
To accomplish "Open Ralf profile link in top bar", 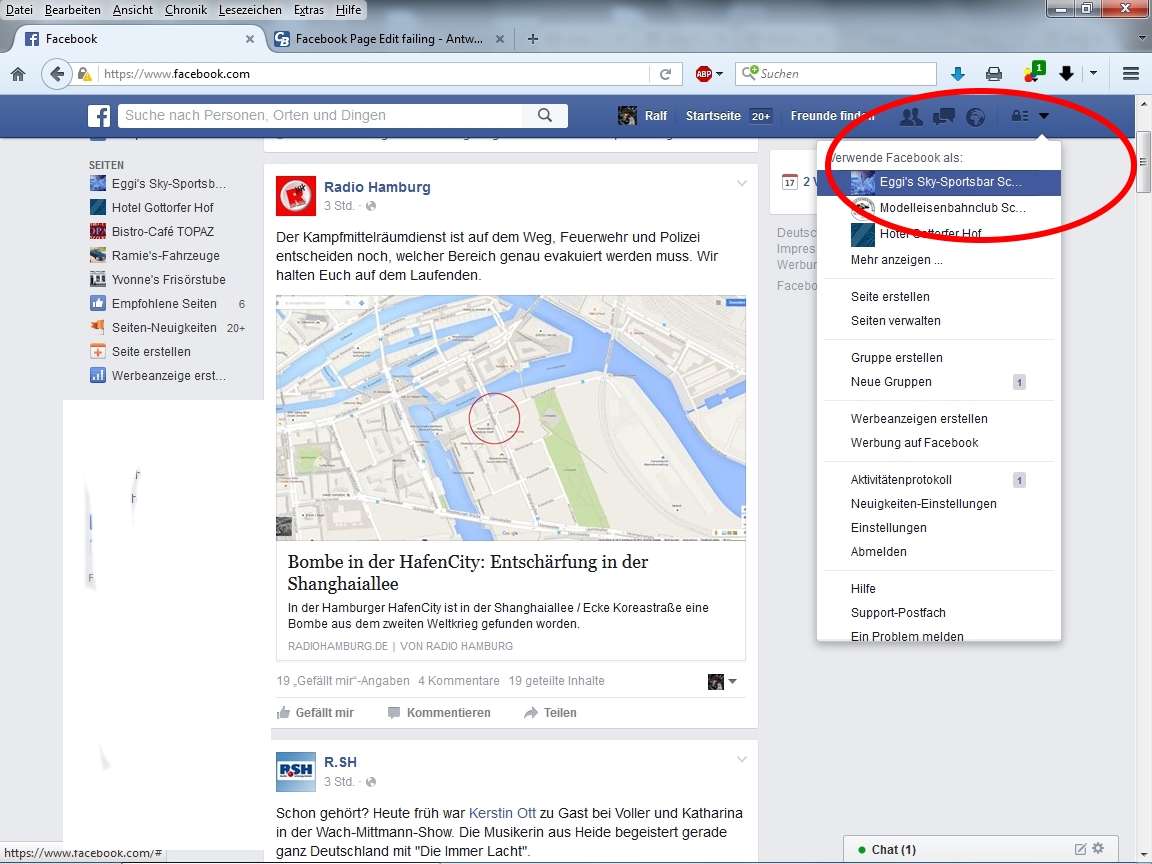I will 642,115.
